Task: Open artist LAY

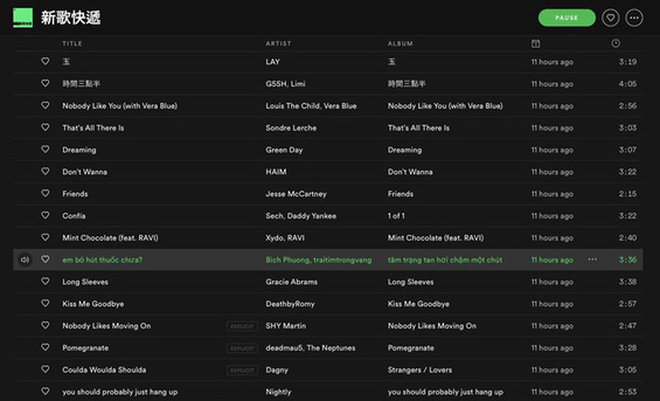Action: point(273,62)
